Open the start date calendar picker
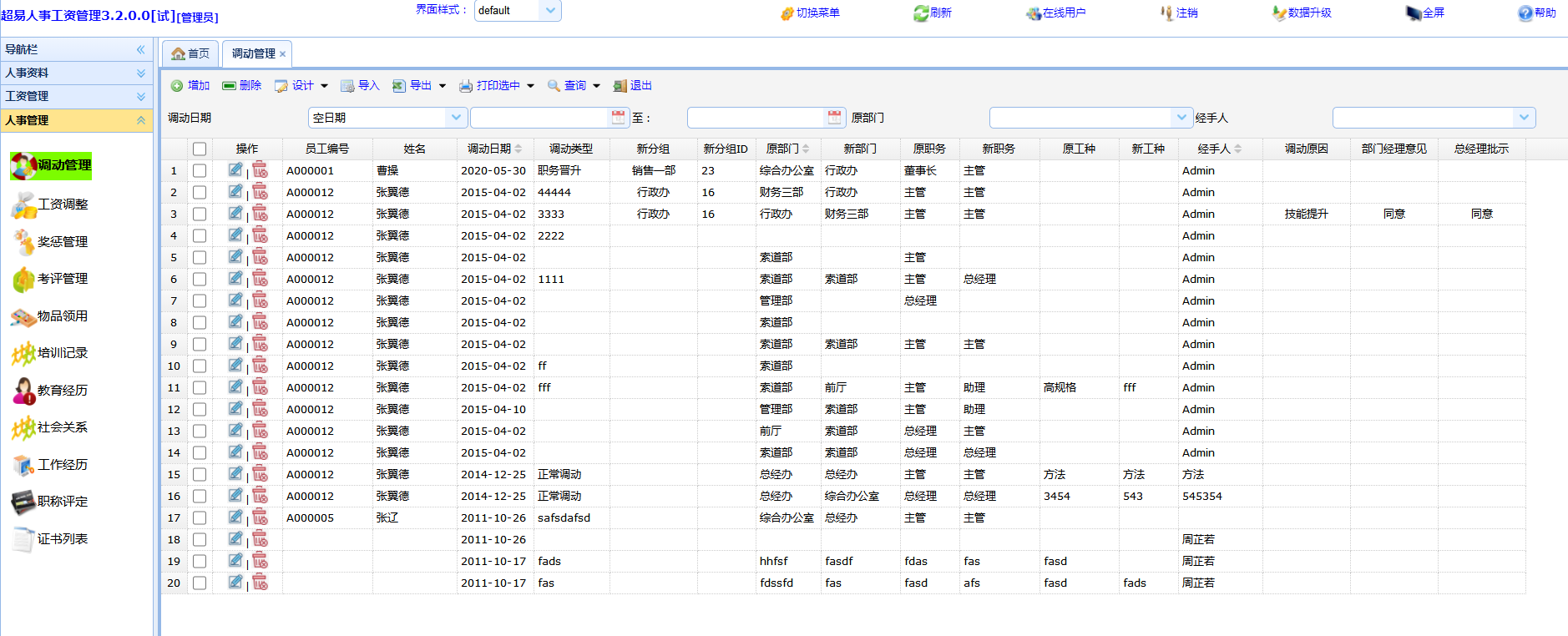 (x=618, y=118)
